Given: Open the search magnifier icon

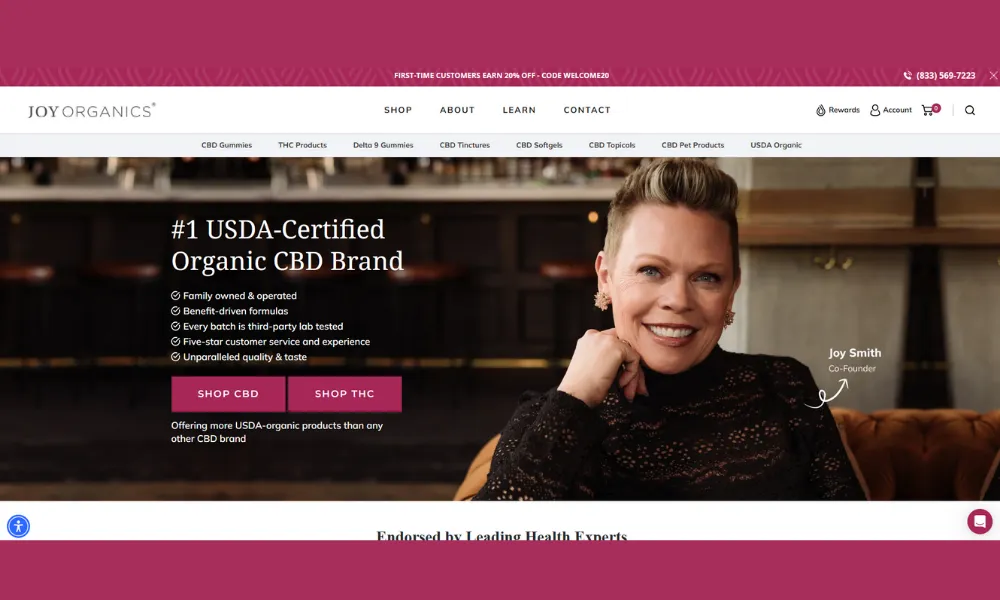Looking at the screenshot, I should pos(969,110).
